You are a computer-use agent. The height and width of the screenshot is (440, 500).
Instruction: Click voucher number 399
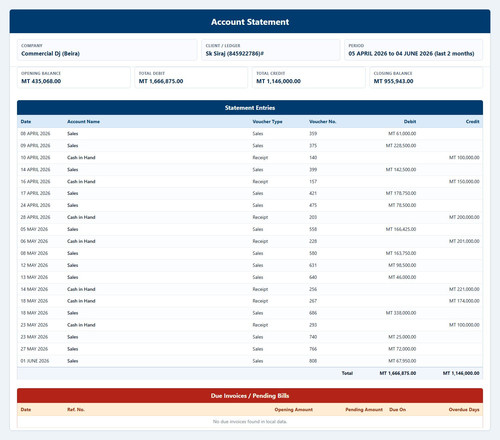click(x=313, y=170)
